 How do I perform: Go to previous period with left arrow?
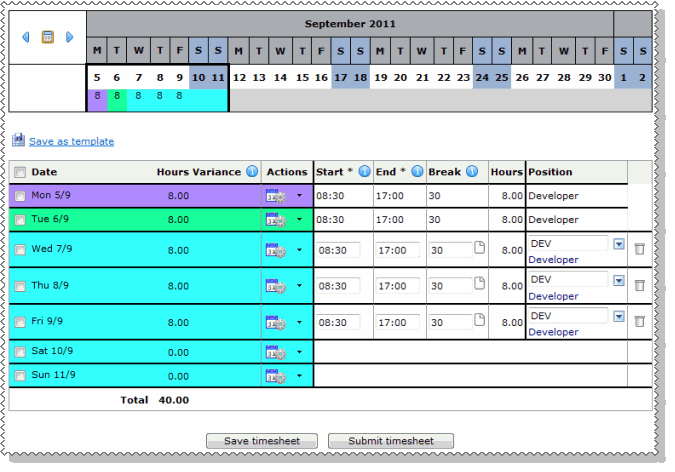26,37
